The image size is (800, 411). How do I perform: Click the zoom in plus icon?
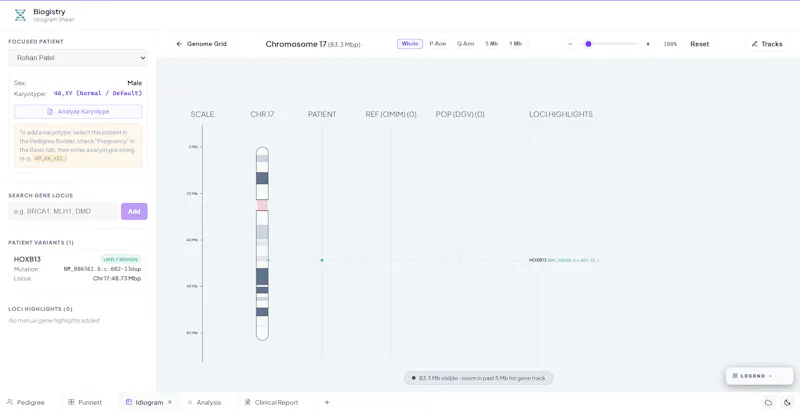[x=648, y=44]
